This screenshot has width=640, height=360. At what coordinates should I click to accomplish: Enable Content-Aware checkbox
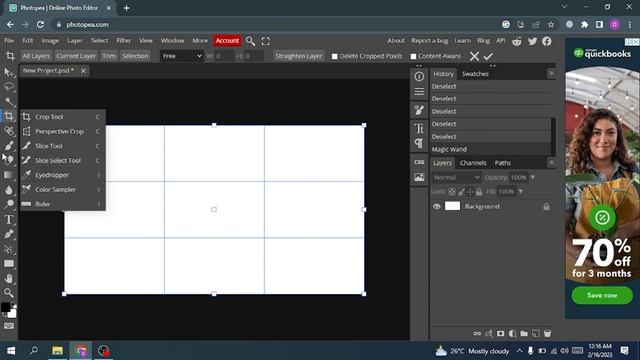[x=413, y=56]
